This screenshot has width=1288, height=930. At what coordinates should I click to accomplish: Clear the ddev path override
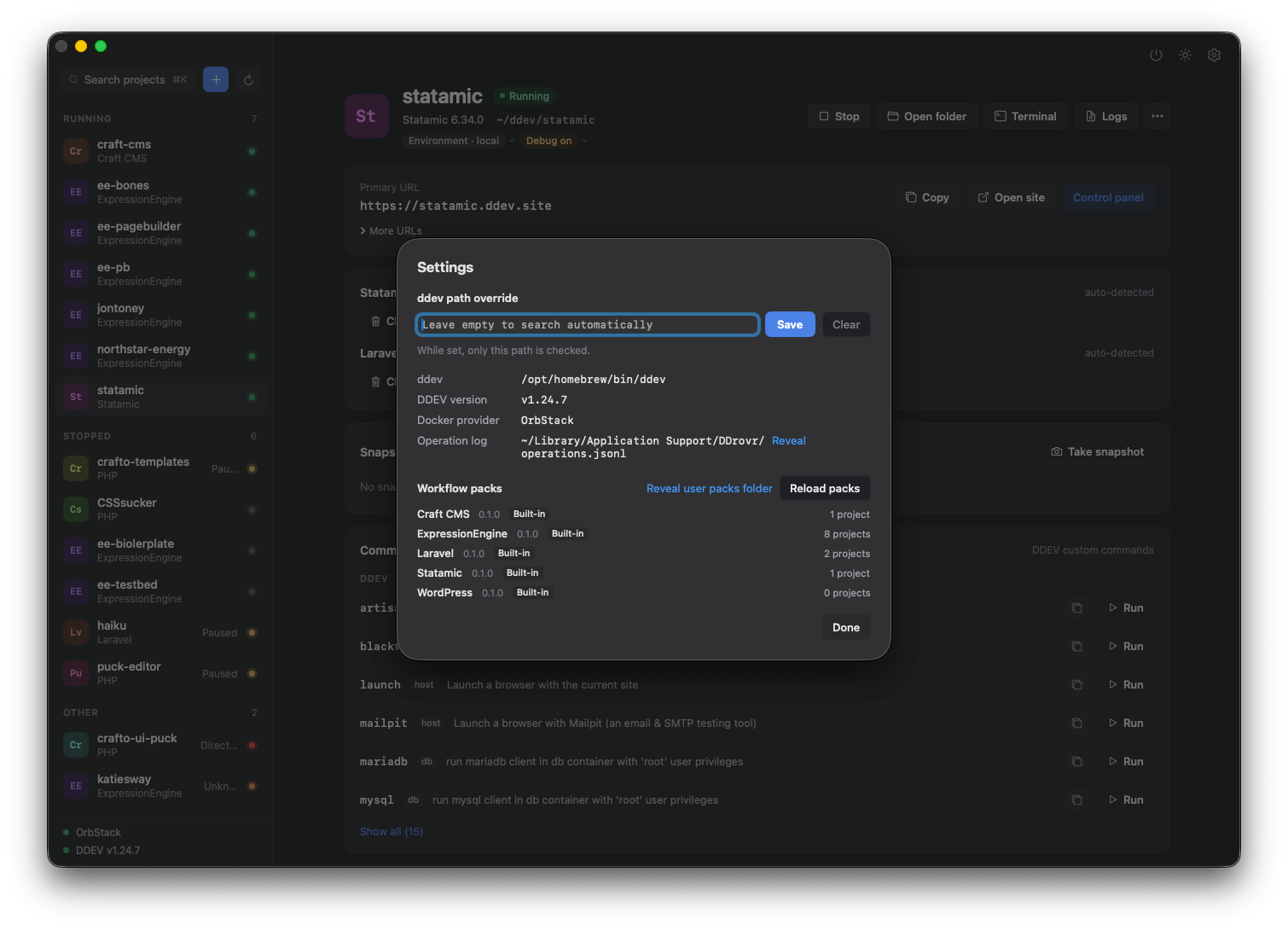coord(846,324)
